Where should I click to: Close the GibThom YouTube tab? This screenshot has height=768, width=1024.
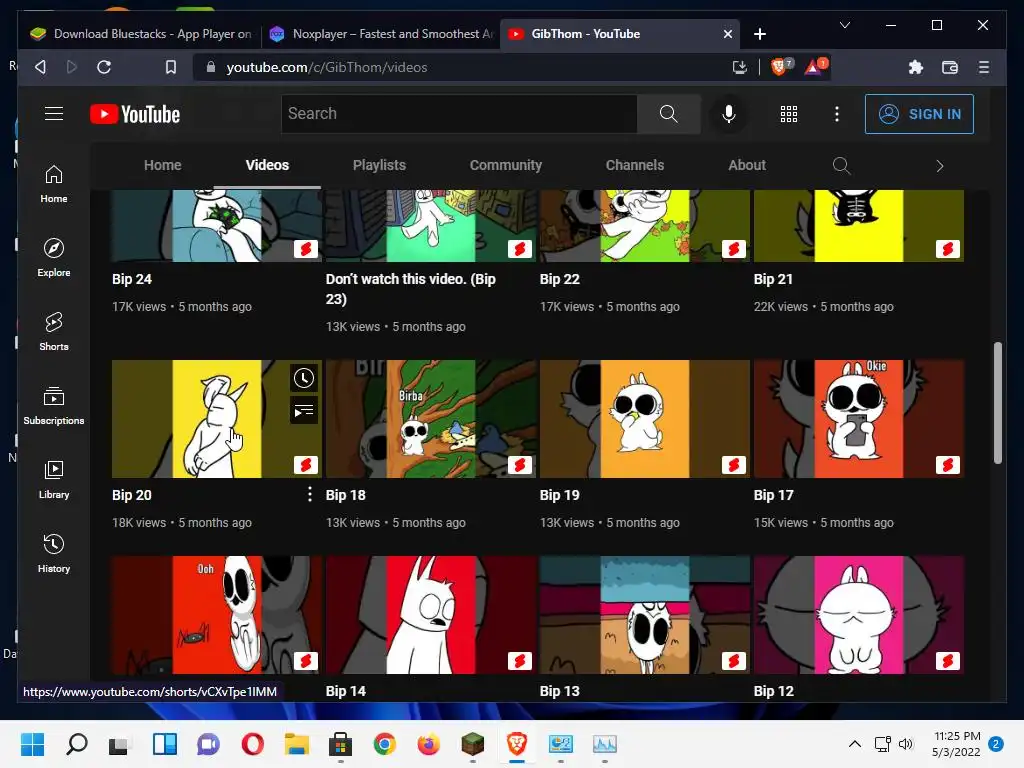pyautogui.click(x=728, y=34)
